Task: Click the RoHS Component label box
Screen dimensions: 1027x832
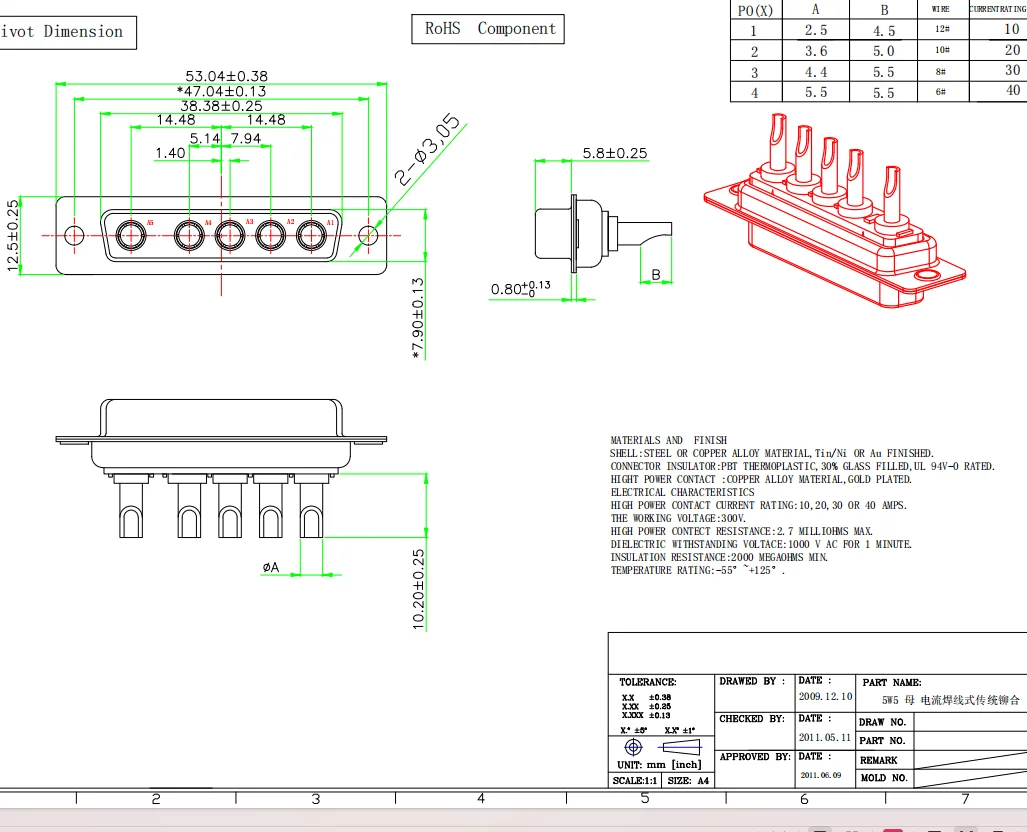Action: 488,29
